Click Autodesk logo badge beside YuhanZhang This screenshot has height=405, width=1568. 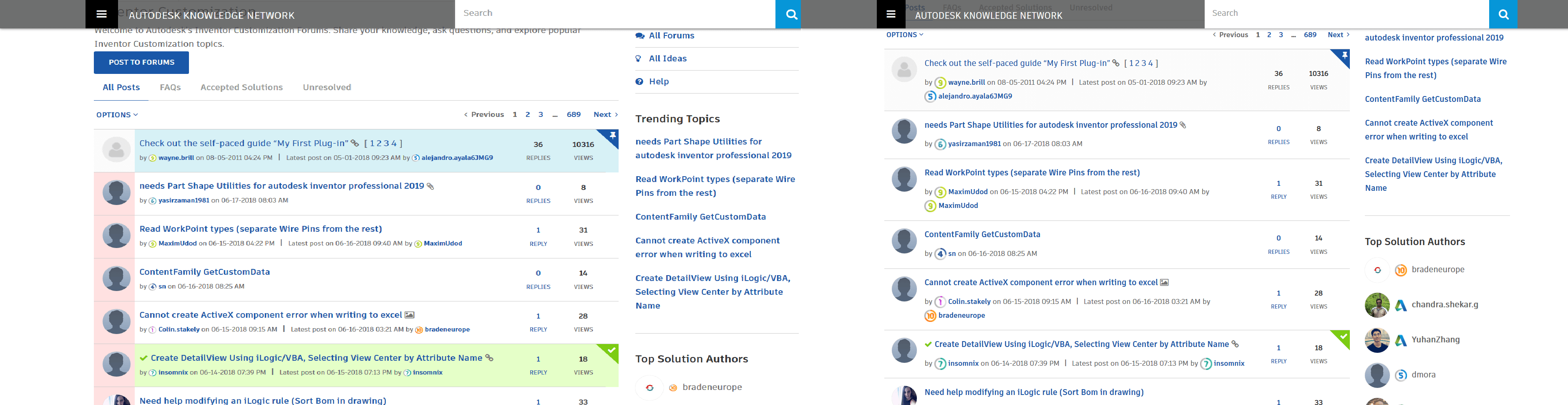click(x=1401, y=340)
